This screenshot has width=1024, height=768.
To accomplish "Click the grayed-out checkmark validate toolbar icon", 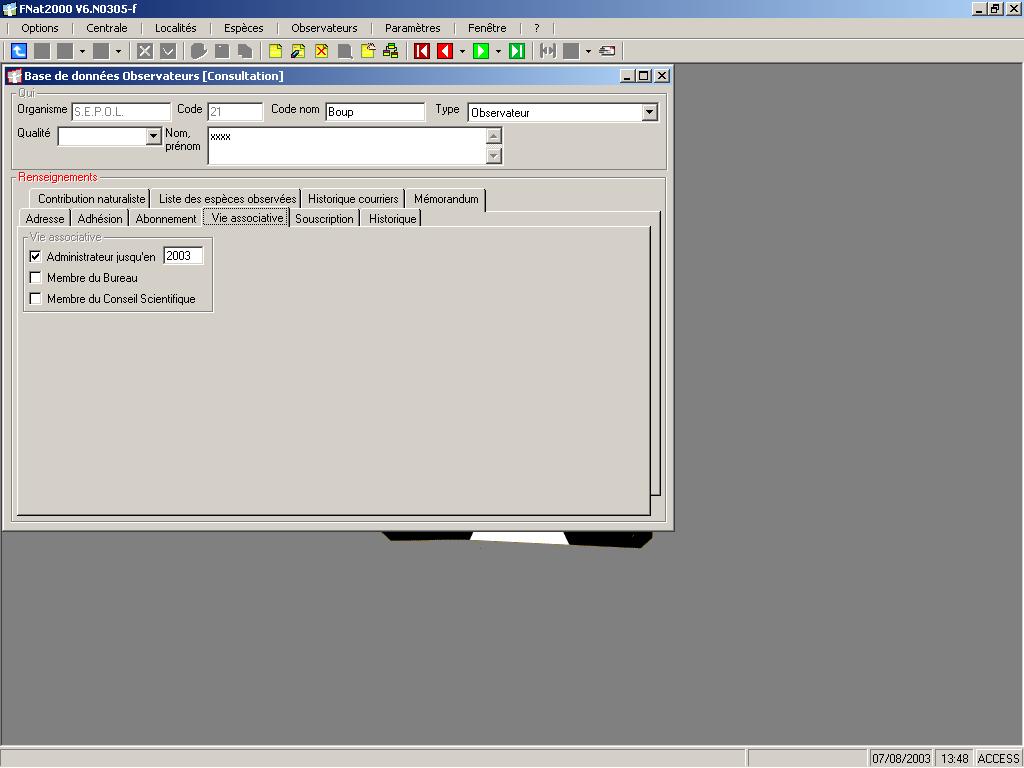I will 168,51.
